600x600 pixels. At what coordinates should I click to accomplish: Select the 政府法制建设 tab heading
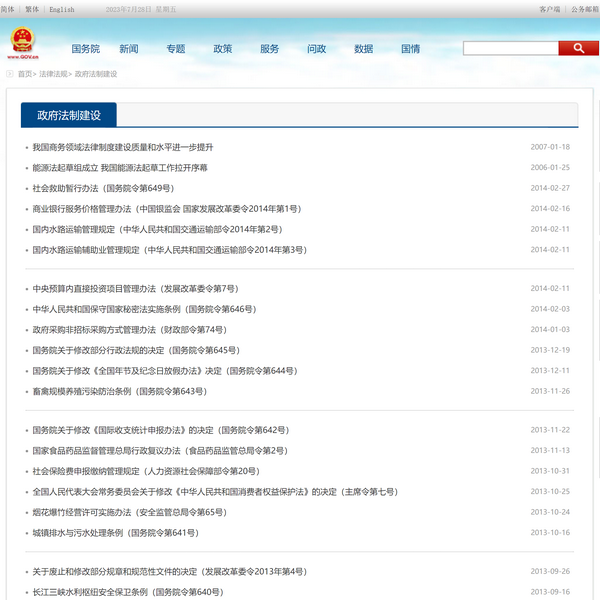69,115
